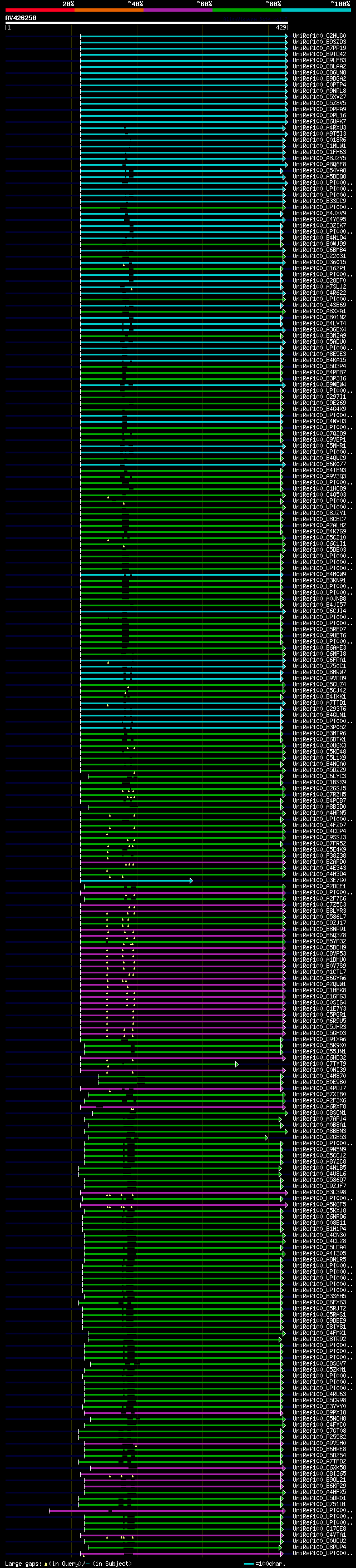Click the UniRef100_Q018R6 label

click(x=319, y=140)
